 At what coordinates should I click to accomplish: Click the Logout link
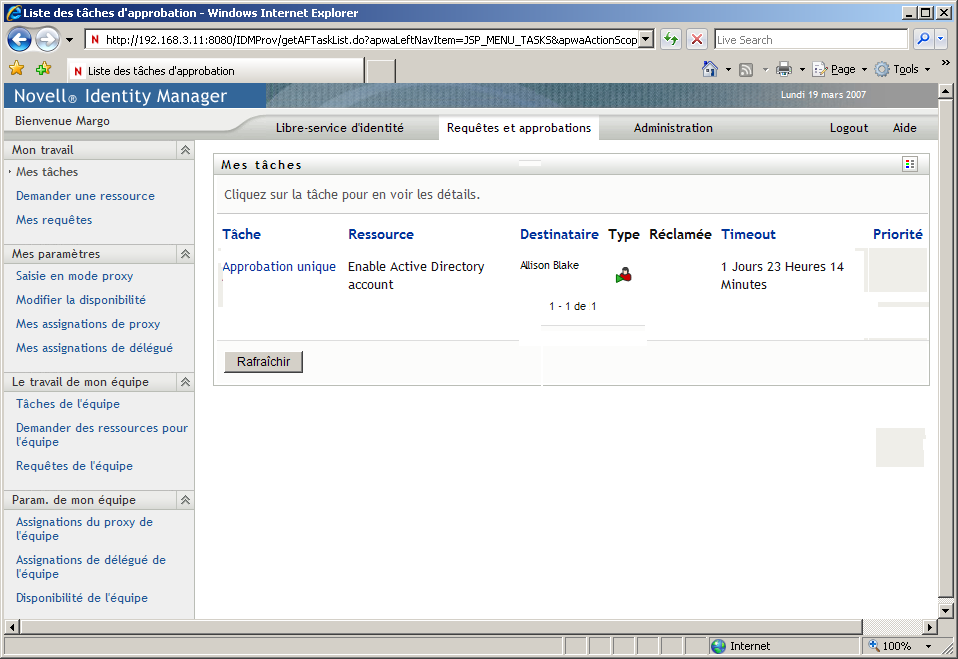pos(849,128)
